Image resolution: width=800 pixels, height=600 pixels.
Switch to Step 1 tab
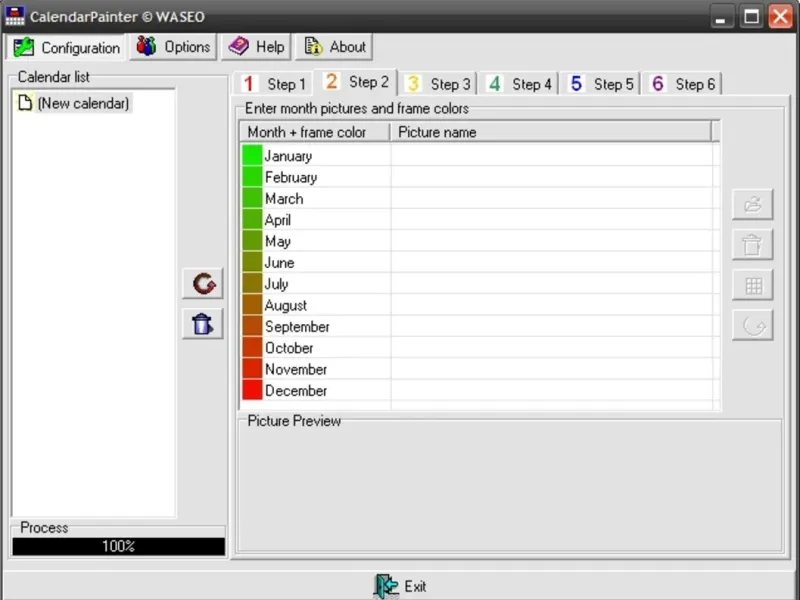273,84
